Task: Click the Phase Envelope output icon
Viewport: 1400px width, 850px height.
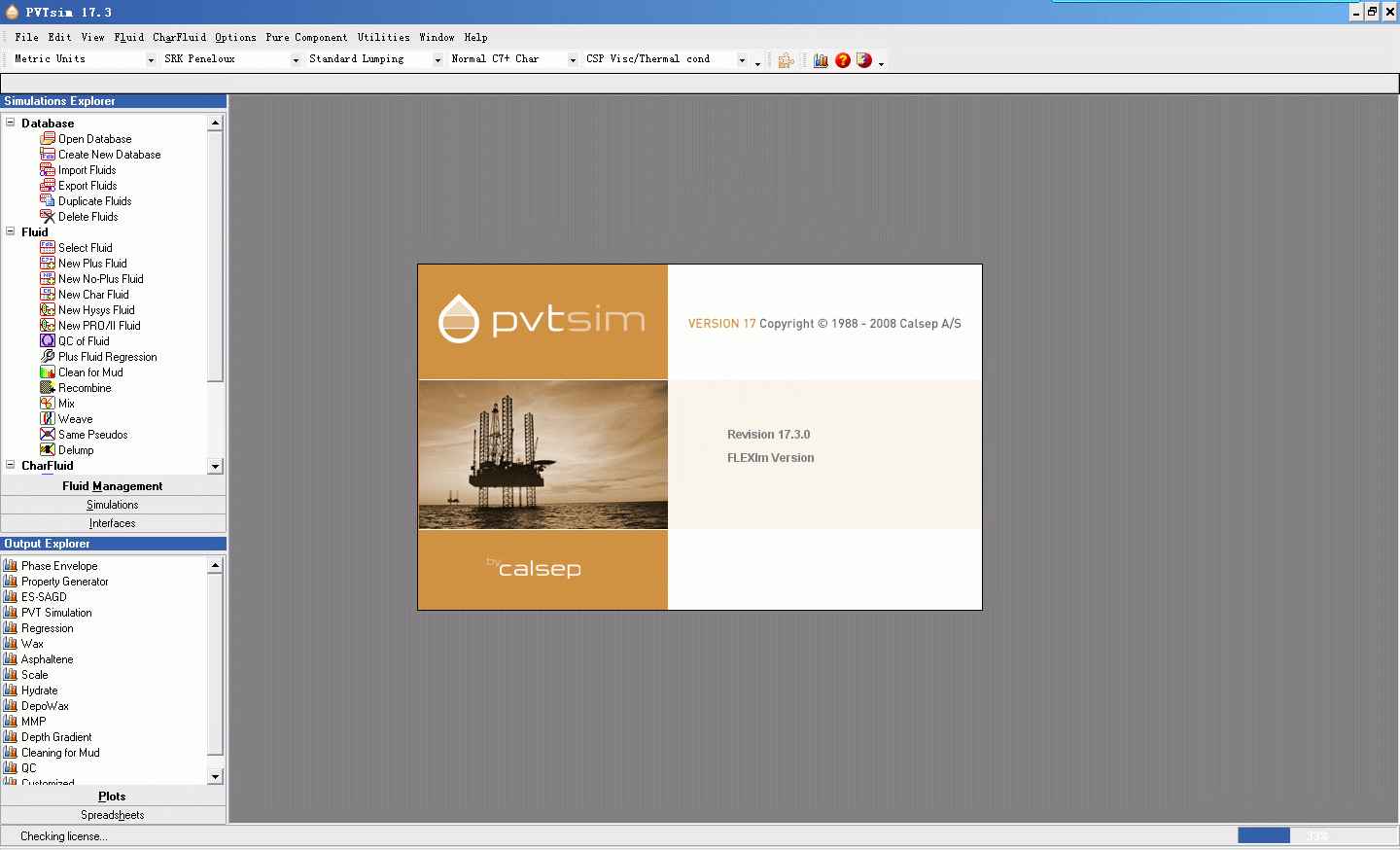Action: coord(11,566)
